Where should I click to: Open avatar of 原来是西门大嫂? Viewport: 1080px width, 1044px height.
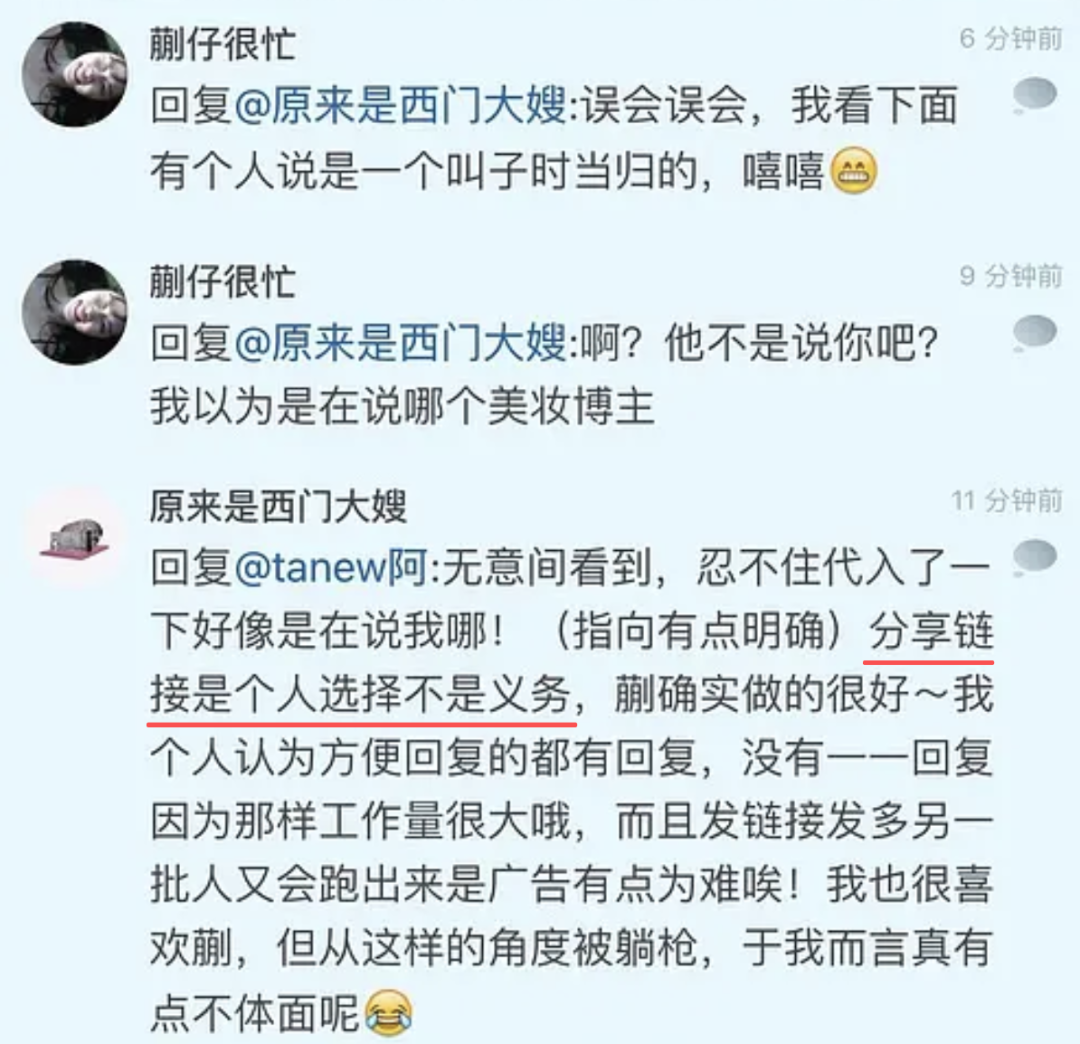[x=74, y=539]
